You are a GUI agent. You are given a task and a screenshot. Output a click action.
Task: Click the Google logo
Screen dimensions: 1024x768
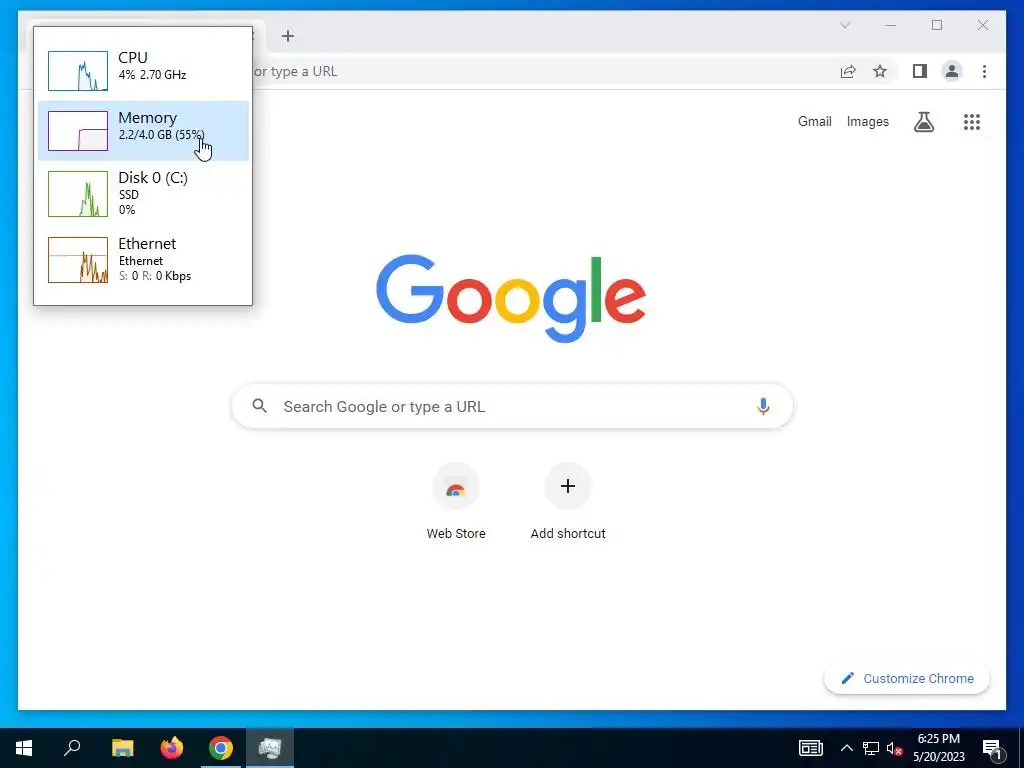click(511, 298)
